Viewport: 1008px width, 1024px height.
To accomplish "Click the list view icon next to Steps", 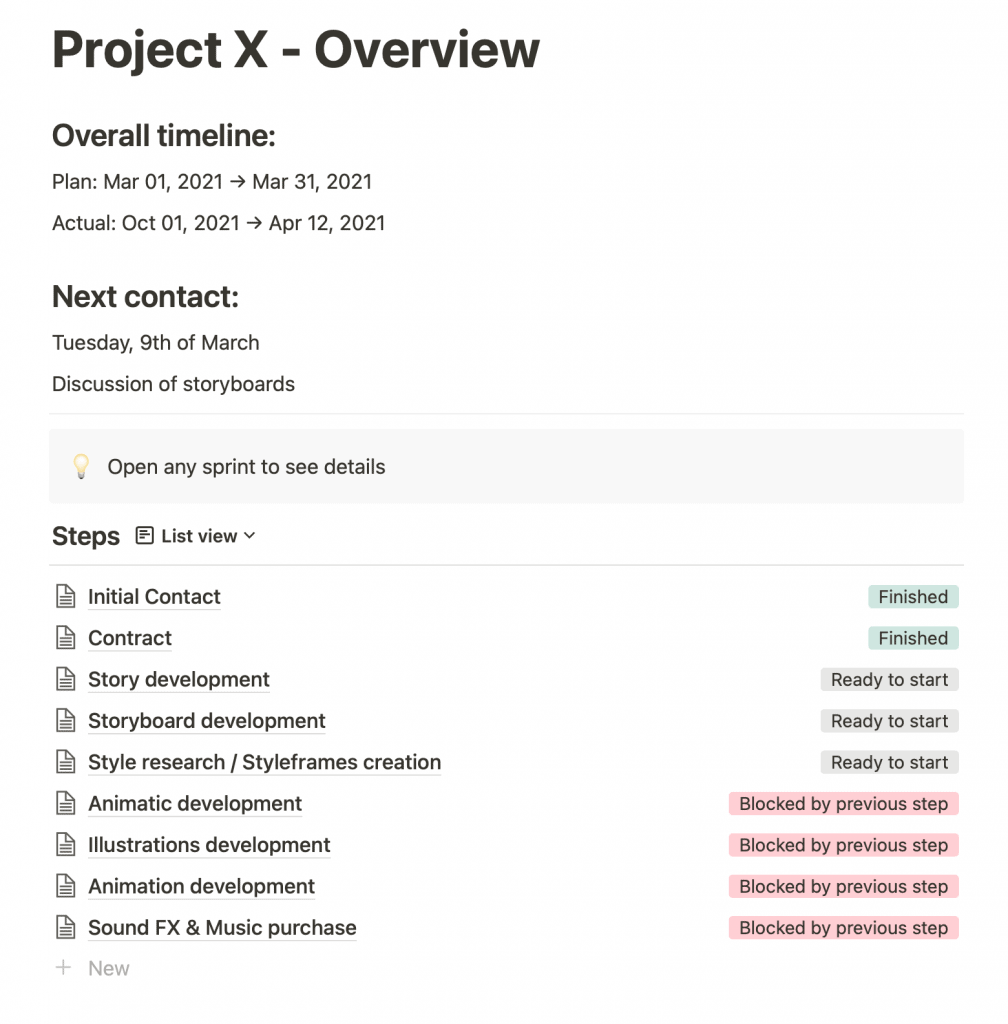I will [x=144, y=536].
